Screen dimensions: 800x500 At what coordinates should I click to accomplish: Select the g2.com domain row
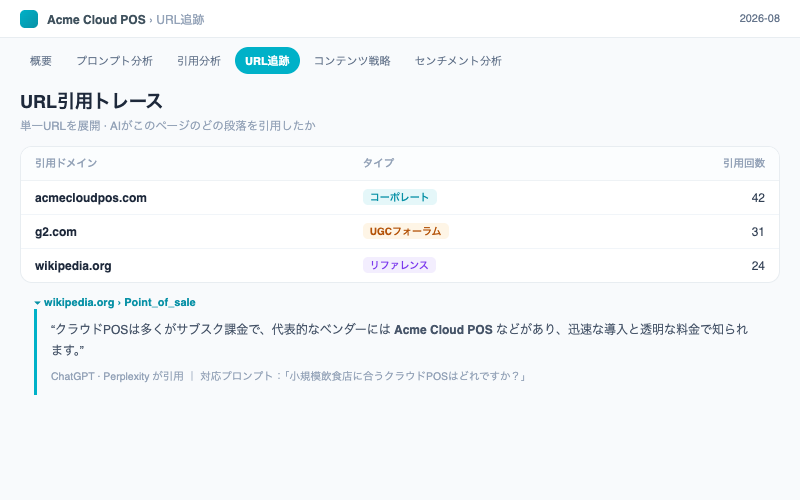[x=400, y=232]
